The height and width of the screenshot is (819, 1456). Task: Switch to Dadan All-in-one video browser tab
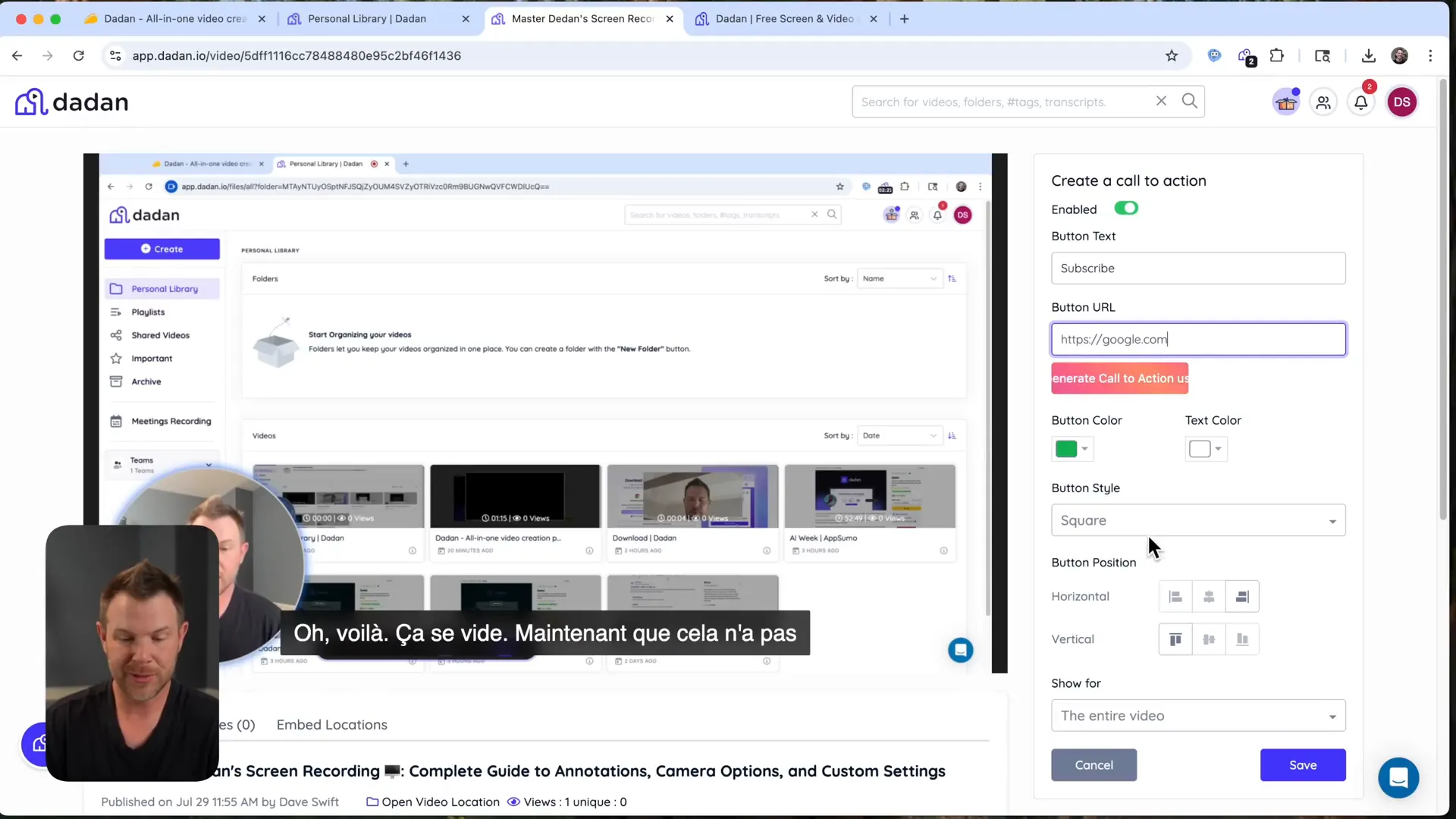click(176, 19)
